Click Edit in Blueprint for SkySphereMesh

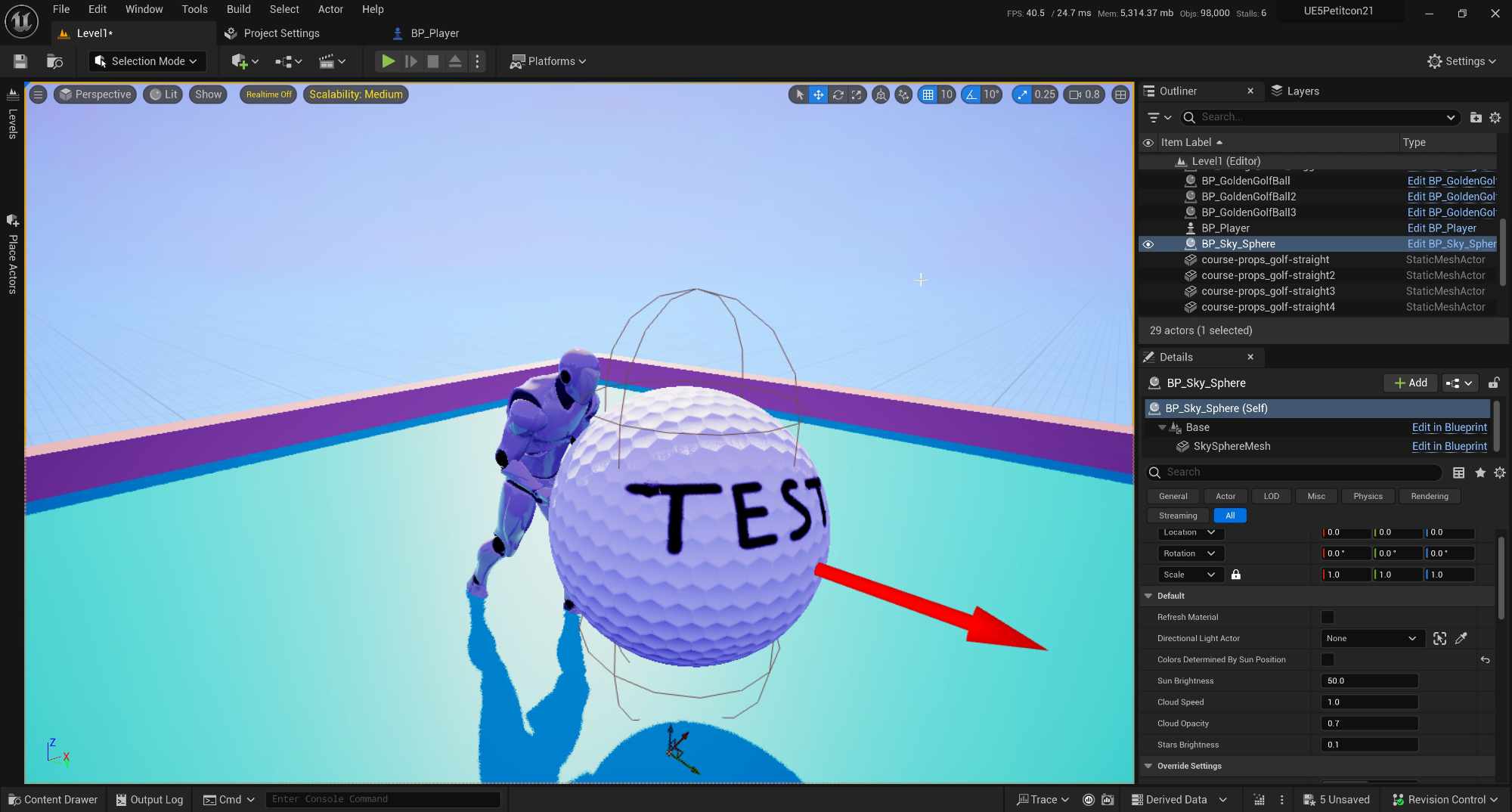(1450, 446)
